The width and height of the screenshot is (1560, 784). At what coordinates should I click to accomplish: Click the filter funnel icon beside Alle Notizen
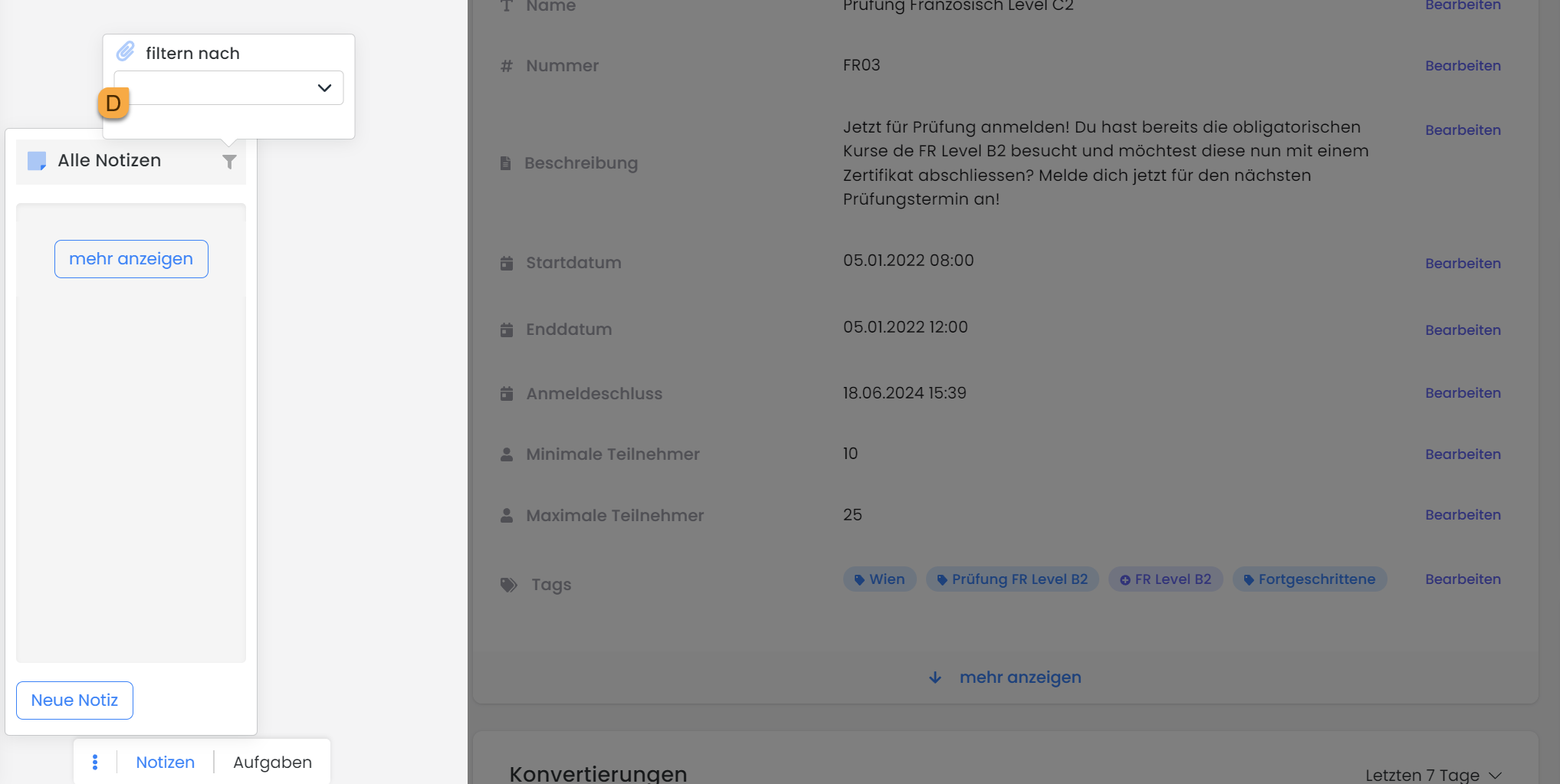click(x=229, y=162)
